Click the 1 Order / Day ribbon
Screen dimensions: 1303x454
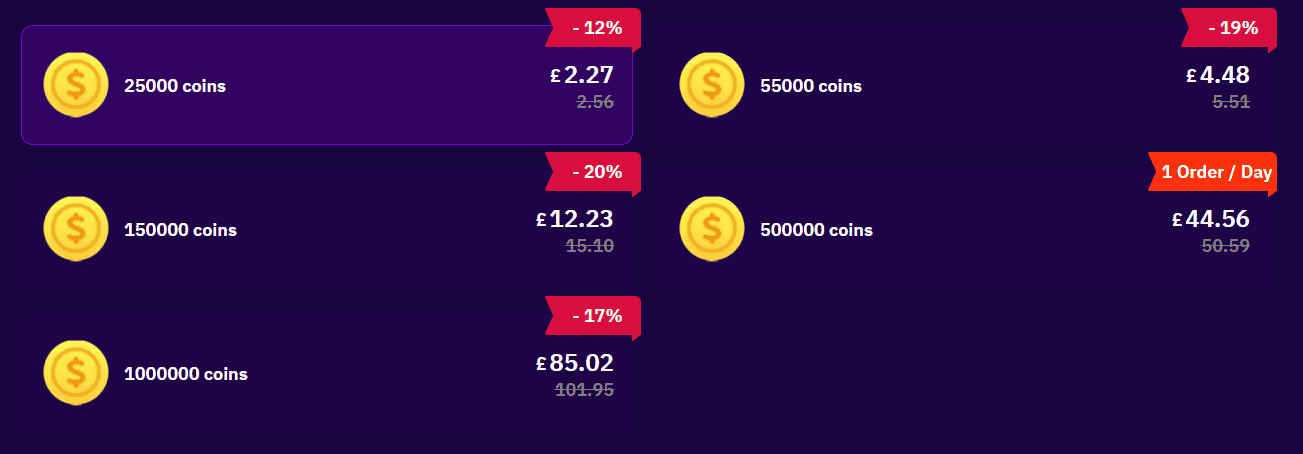(1212, 172)
